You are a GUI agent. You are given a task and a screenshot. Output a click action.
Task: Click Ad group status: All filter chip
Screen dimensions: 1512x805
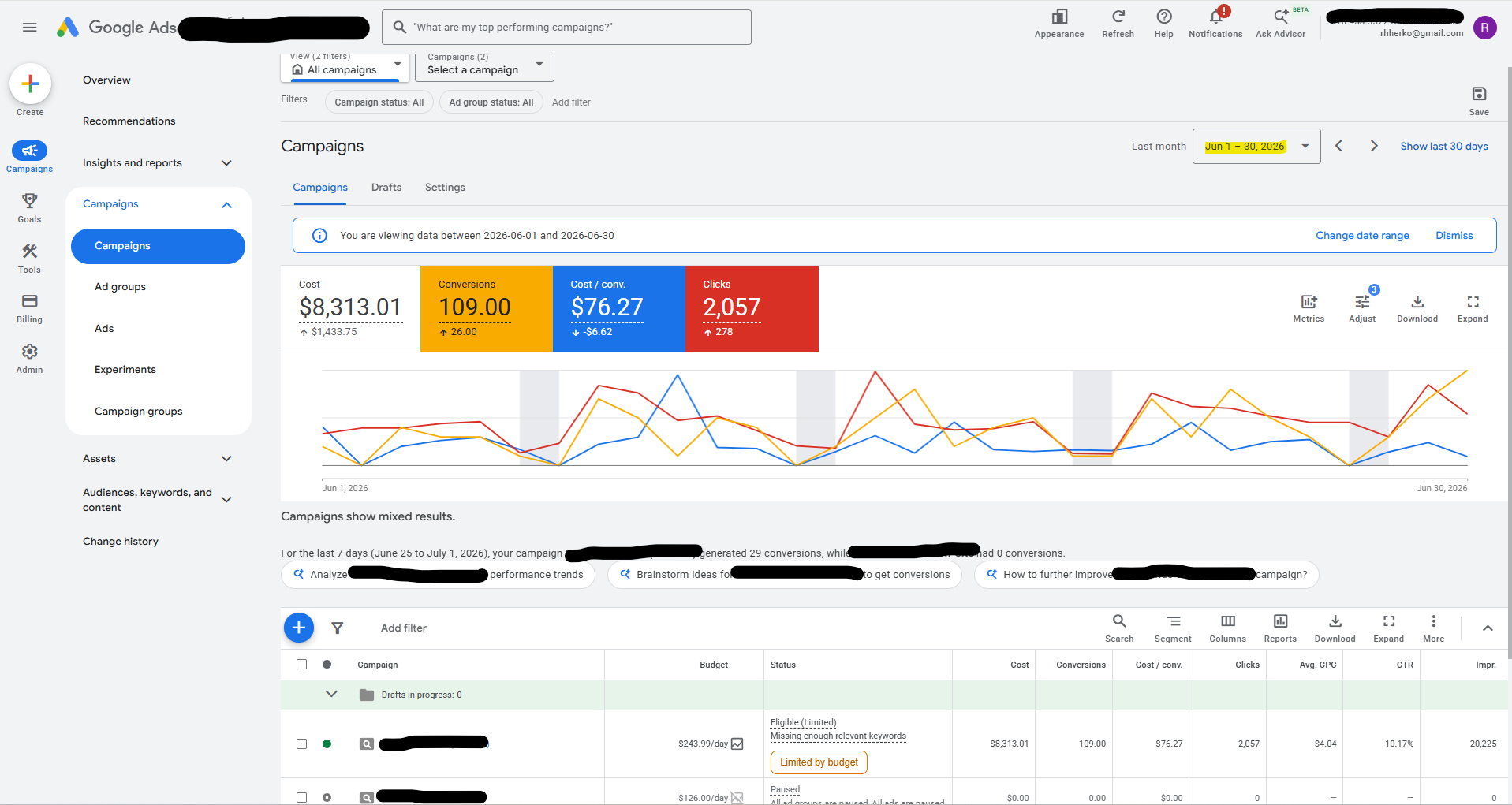491,102
